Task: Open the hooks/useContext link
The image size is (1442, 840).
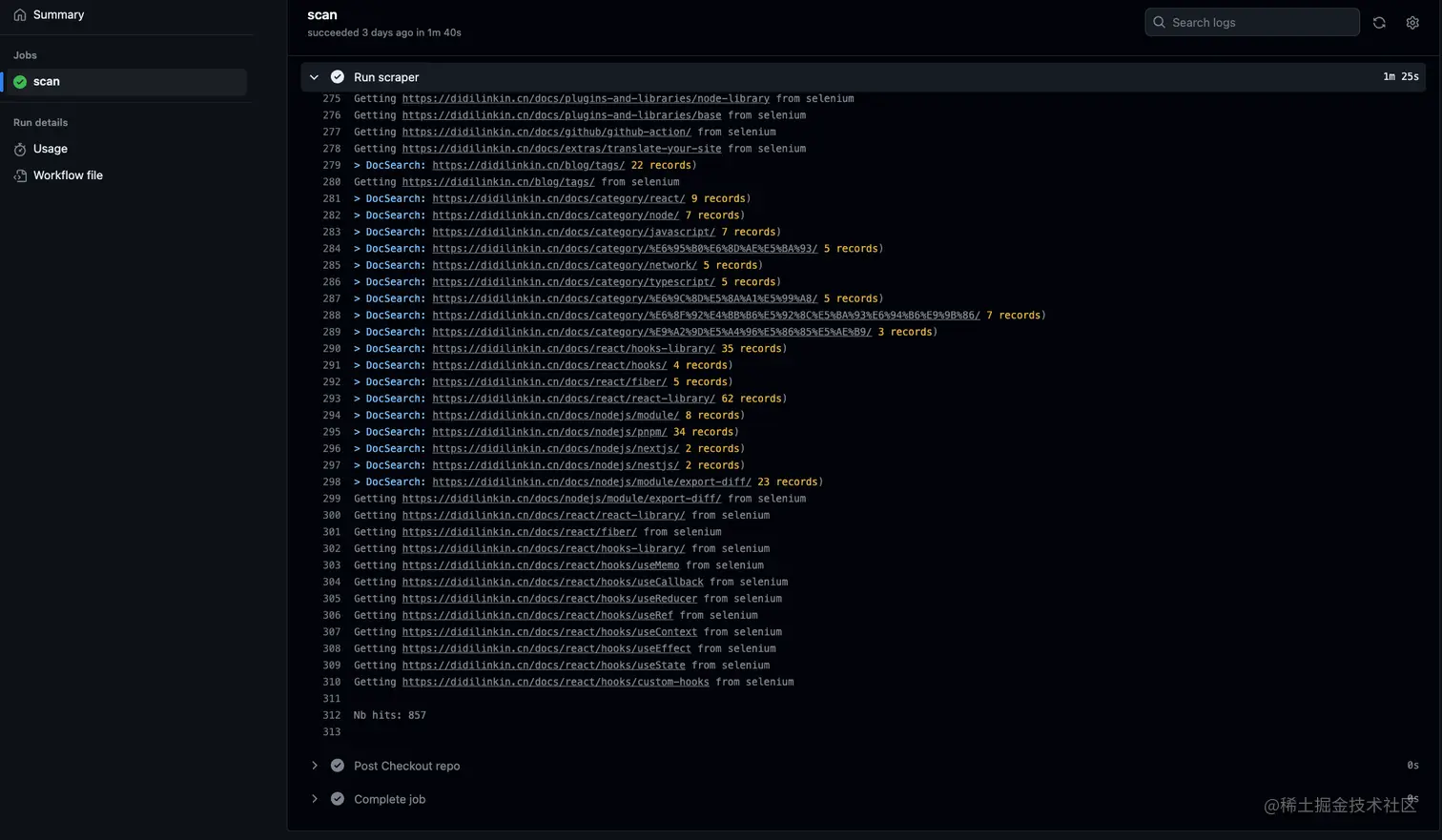Action: point(549,632)
